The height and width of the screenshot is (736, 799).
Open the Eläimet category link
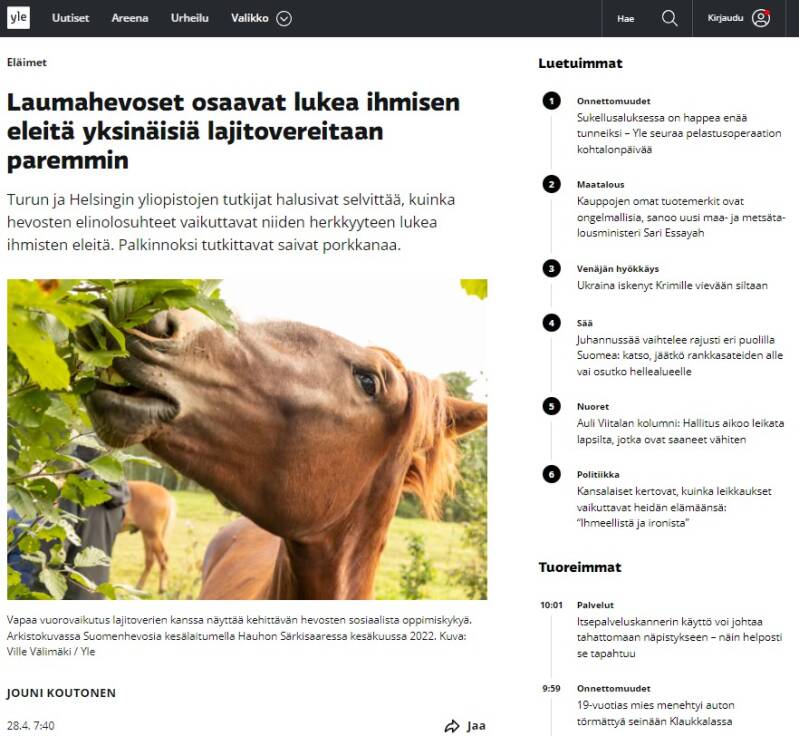pyautogui.click(x=26, y=62)
